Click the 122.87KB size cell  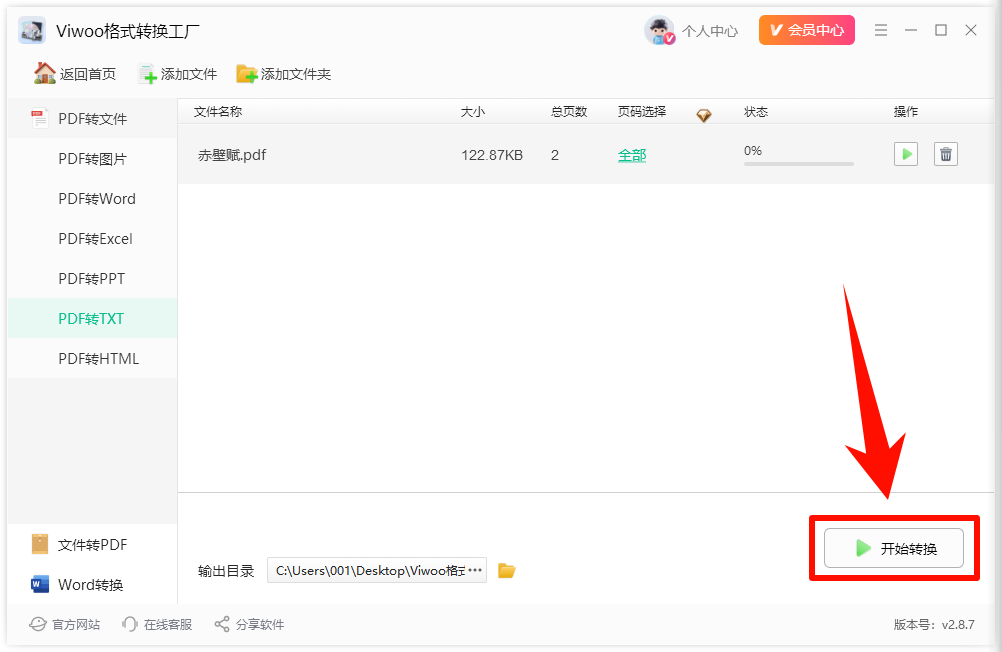click(x=492, y=155)
